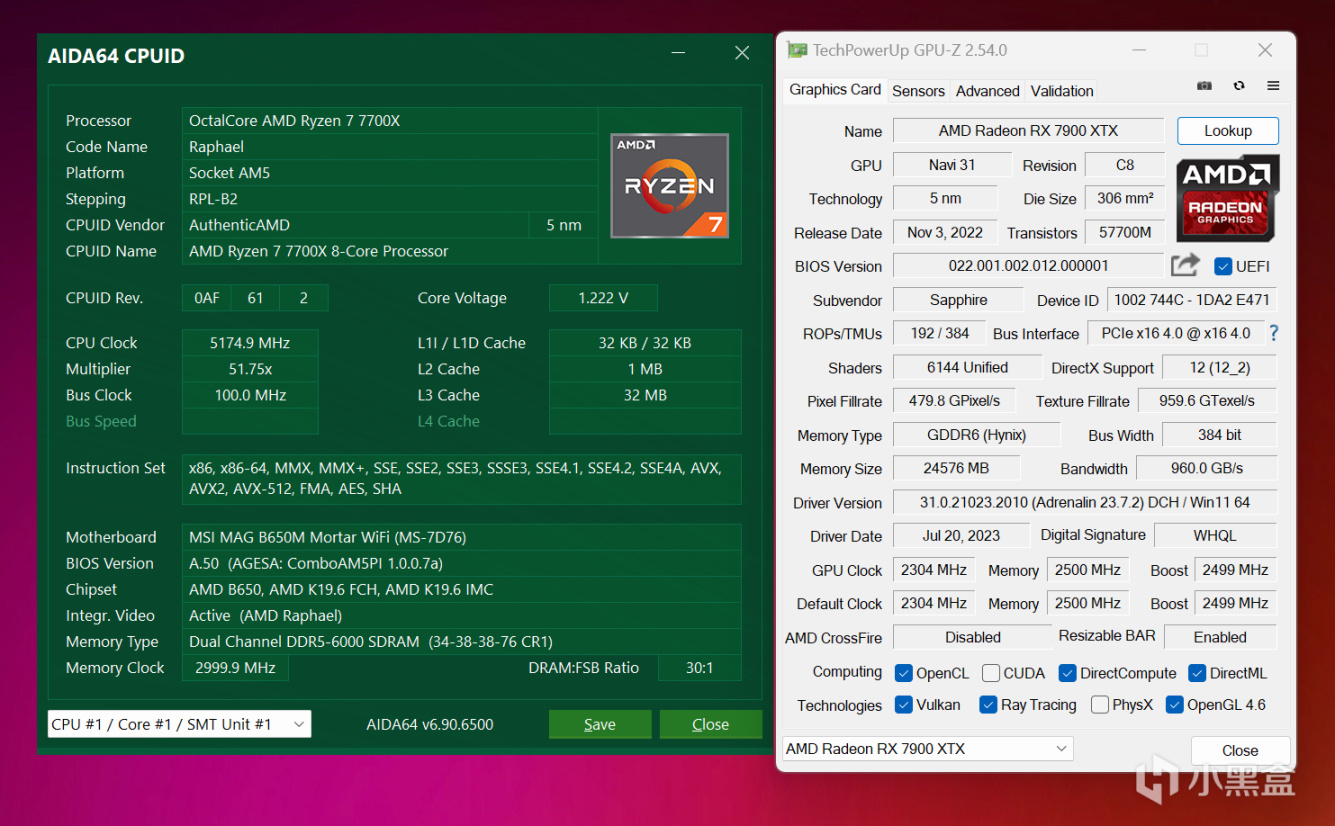This screenshot has width=1335, height=826.
Task: Click the PCIe x16 4.0 Bus Interface value
Action: 1175,333
